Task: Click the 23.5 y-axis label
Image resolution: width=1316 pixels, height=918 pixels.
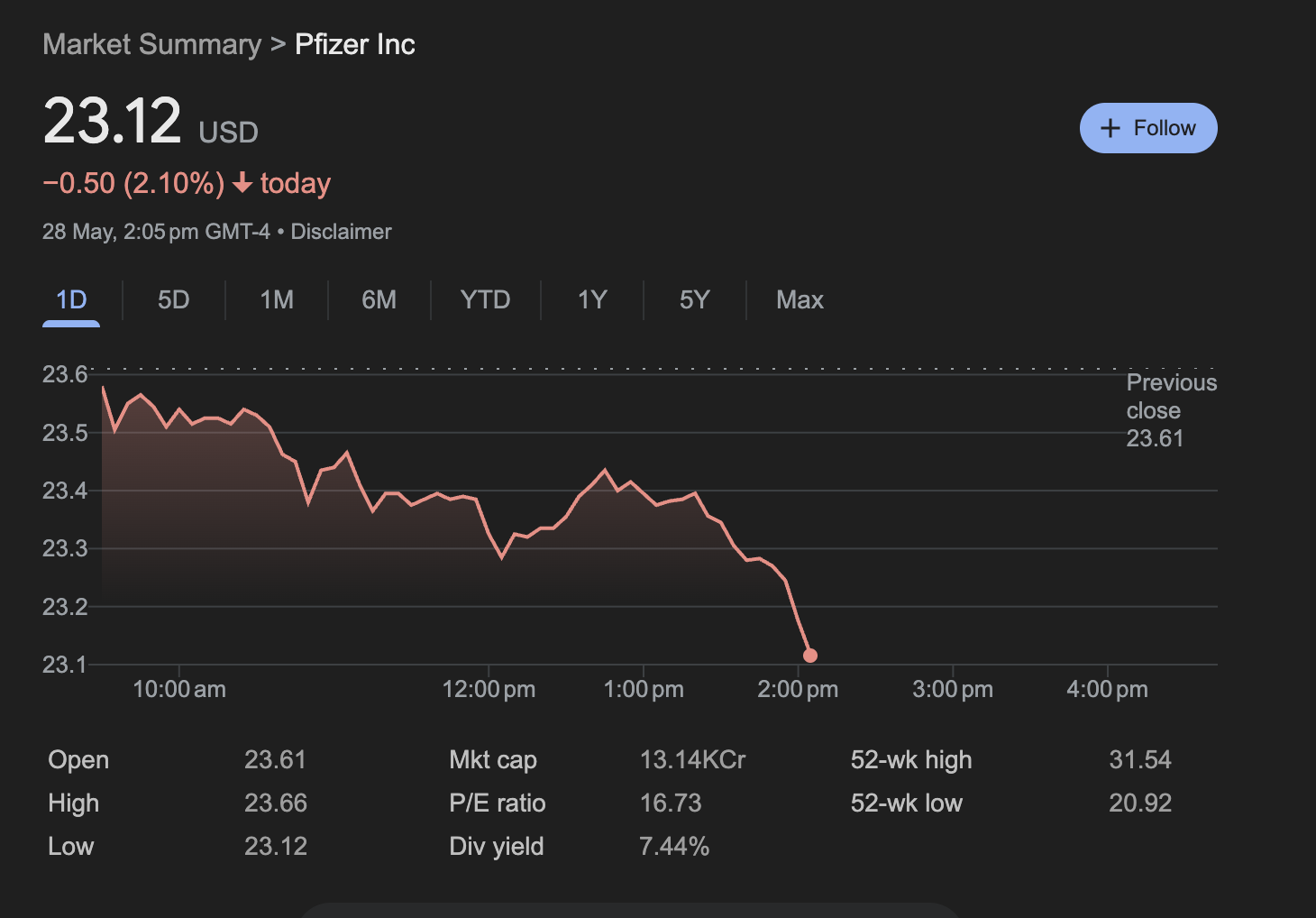Action: pos(65,433)
